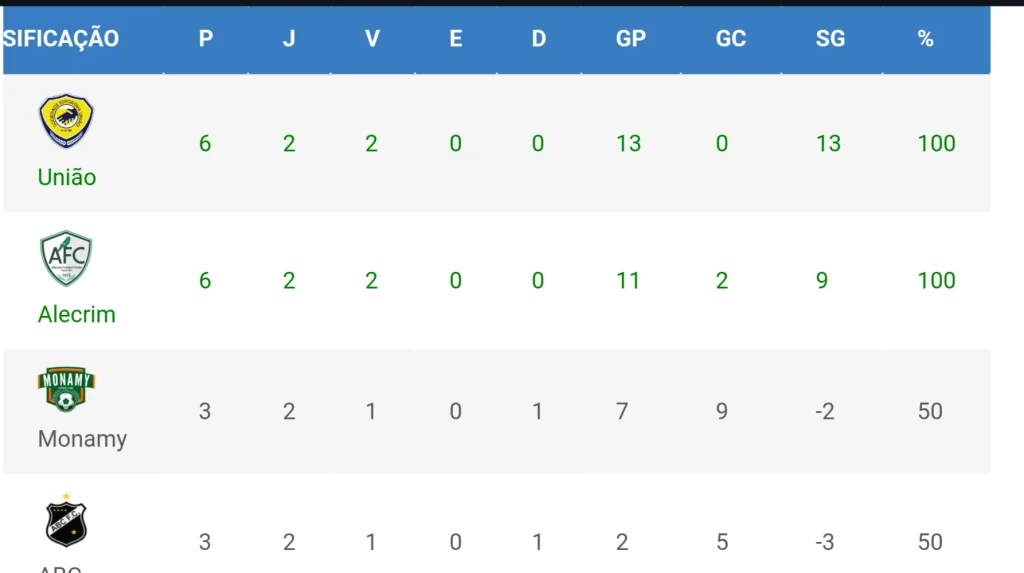
Task: Open the Alecrim team name link
Action: pos(76,314)
